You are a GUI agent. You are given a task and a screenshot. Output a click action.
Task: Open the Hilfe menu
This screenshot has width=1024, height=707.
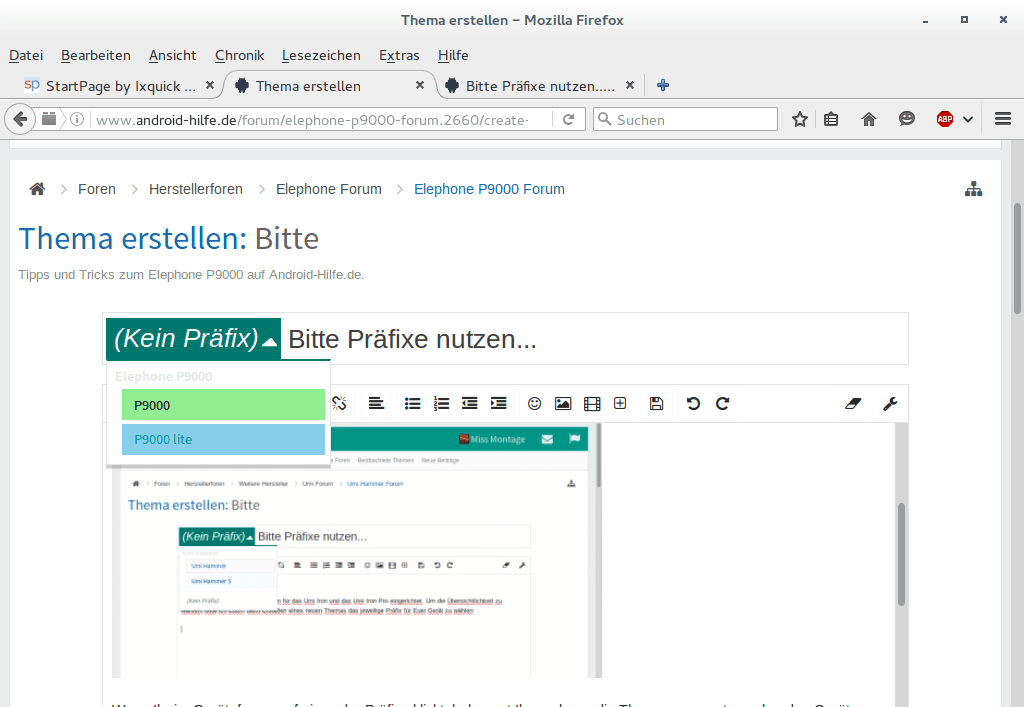453,55
